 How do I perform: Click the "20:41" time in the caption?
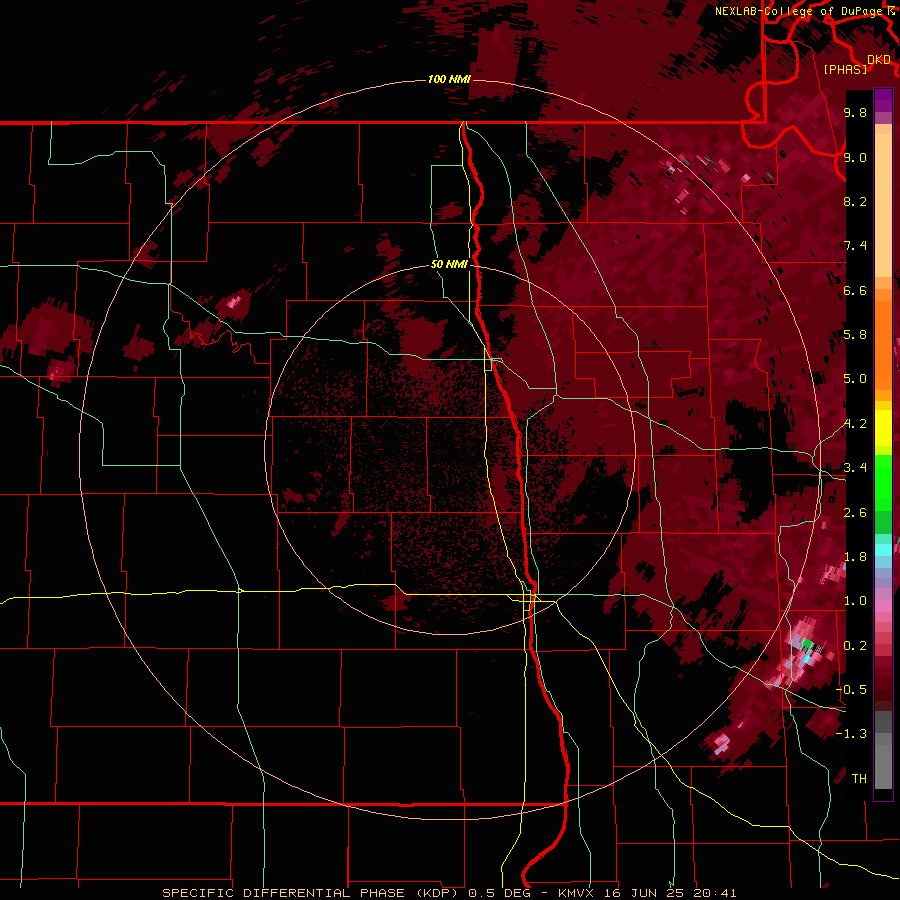coord(715,893)
